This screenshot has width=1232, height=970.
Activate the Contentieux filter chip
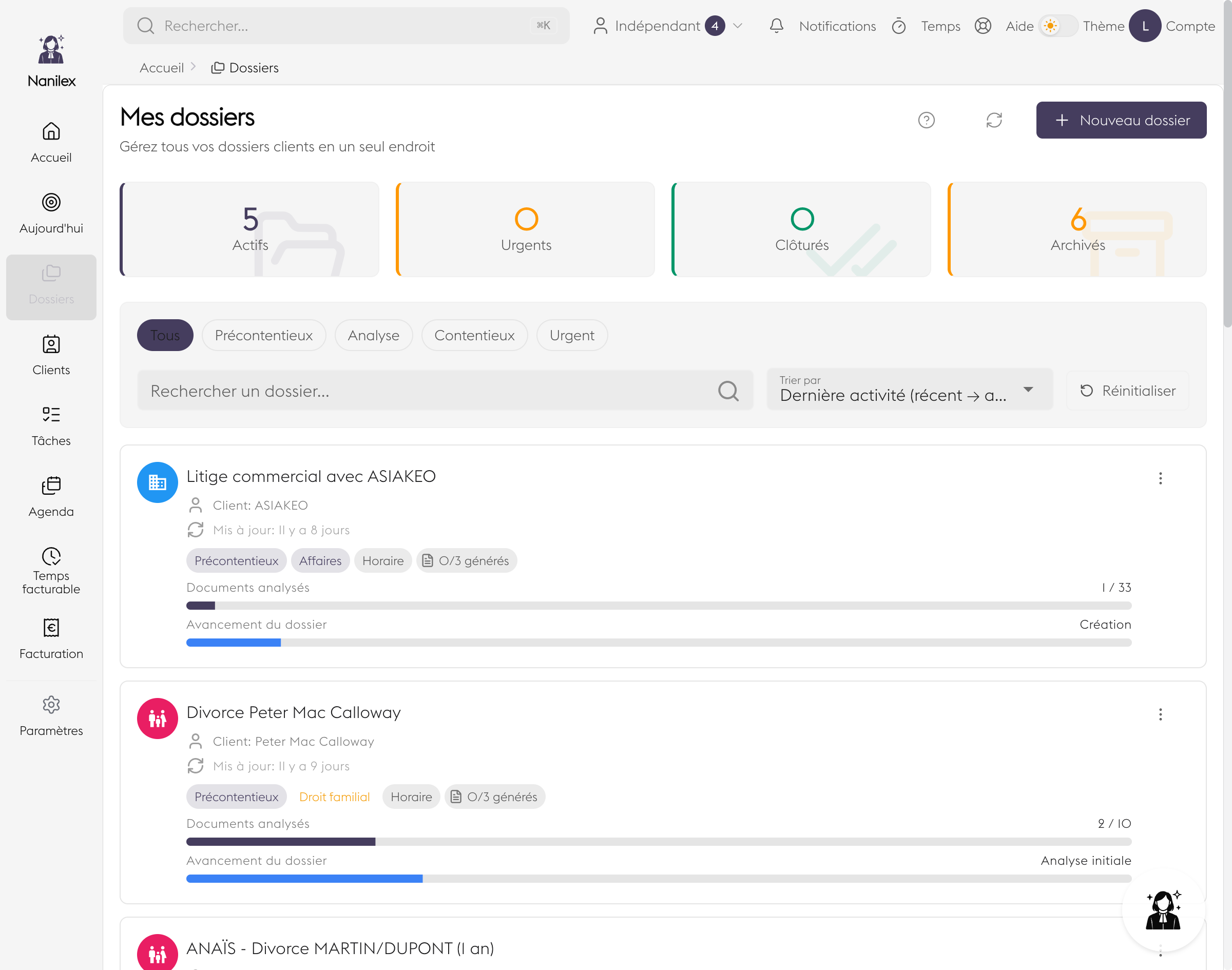coord(474,335)
